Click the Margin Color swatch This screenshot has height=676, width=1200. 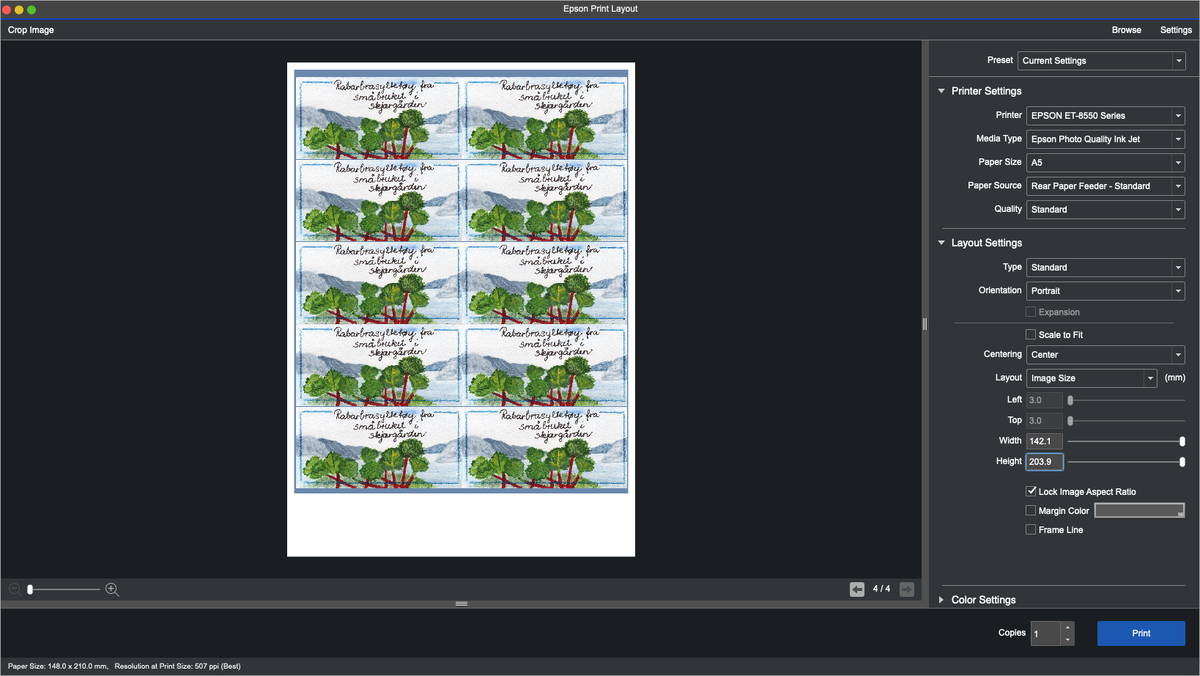[x=1139, y=511]
